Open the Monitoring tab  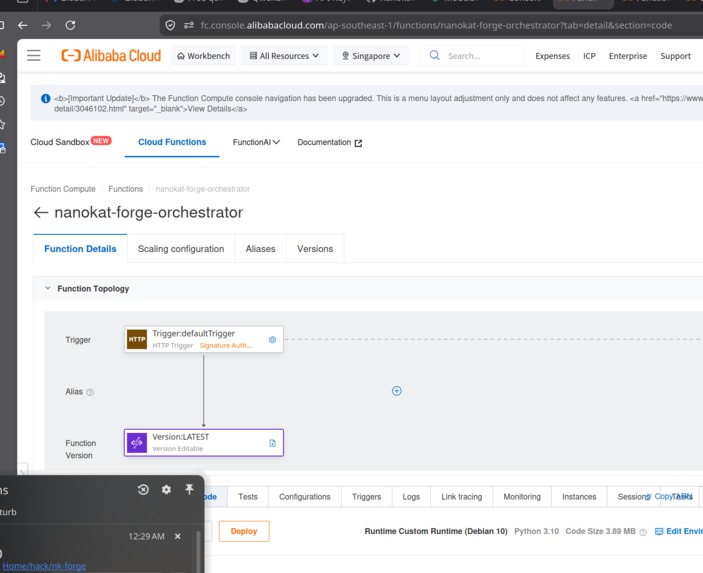[522, 497]
